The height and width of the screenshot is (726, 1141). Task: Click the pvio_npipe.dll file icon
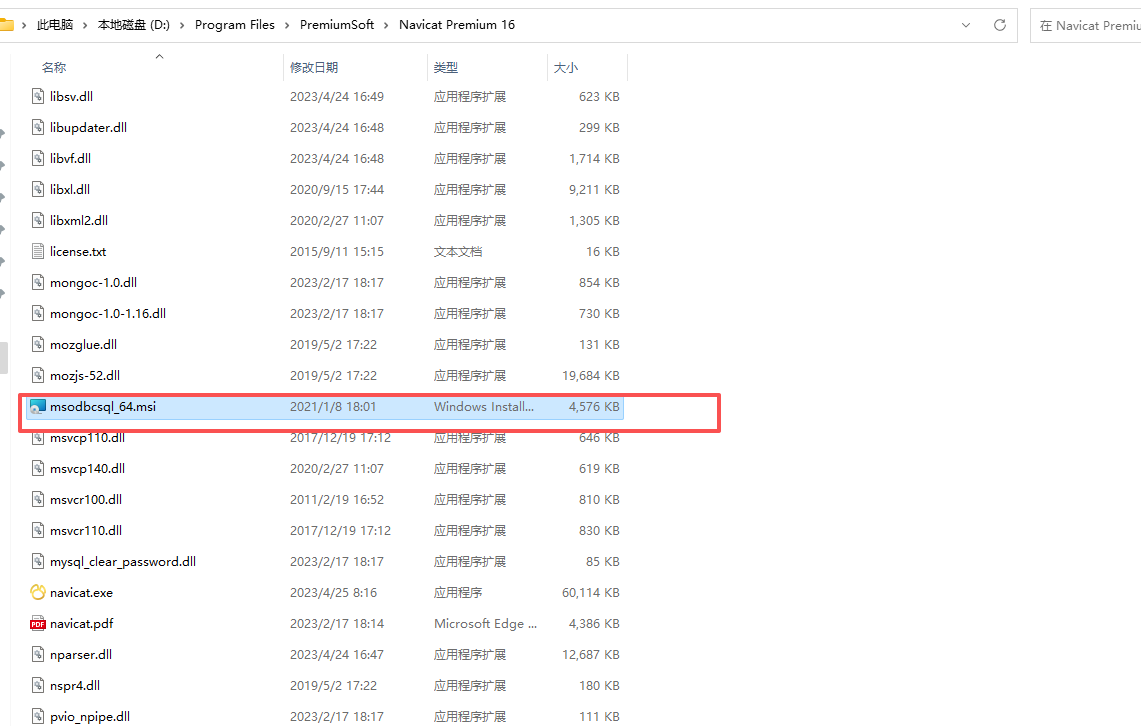coord(38,717)
